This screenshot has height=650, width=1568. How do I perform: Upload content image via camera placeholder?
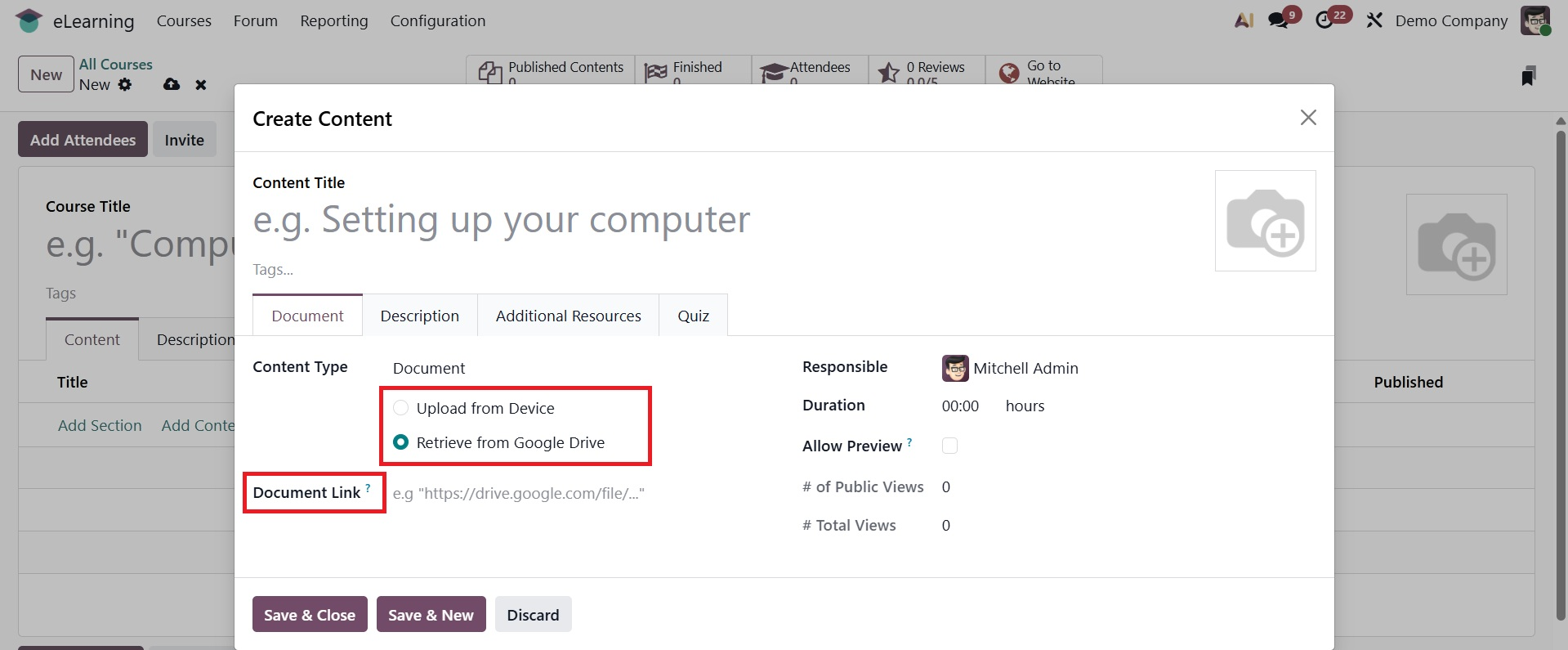[x=1265, y=221]
